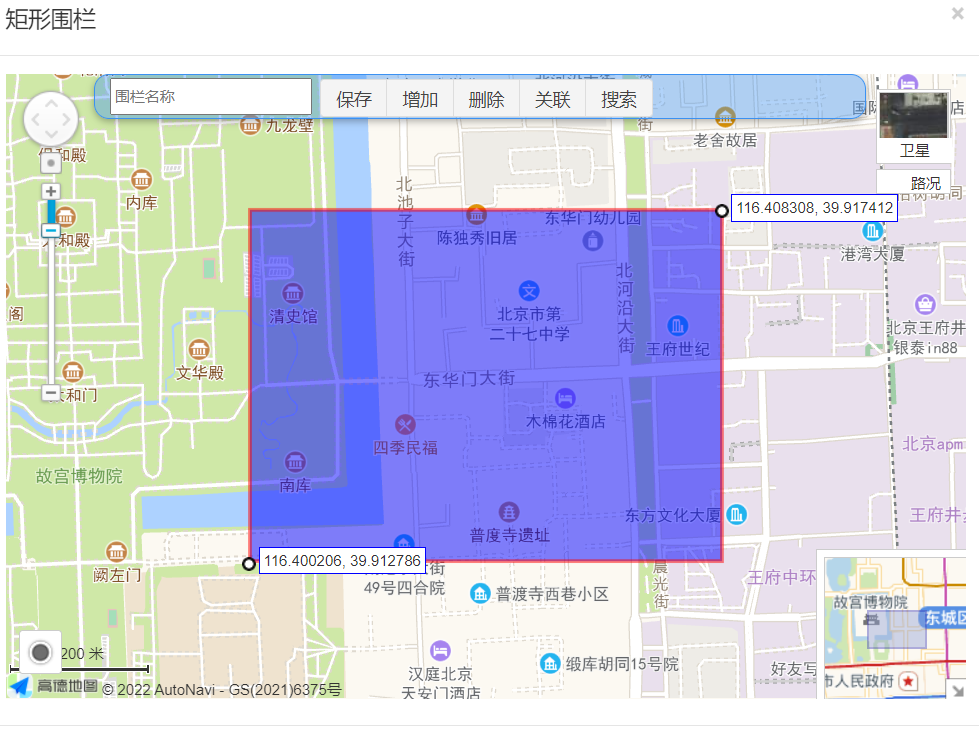Click the 关联 associate button
The image size is (979, 733).
(552, 99)
